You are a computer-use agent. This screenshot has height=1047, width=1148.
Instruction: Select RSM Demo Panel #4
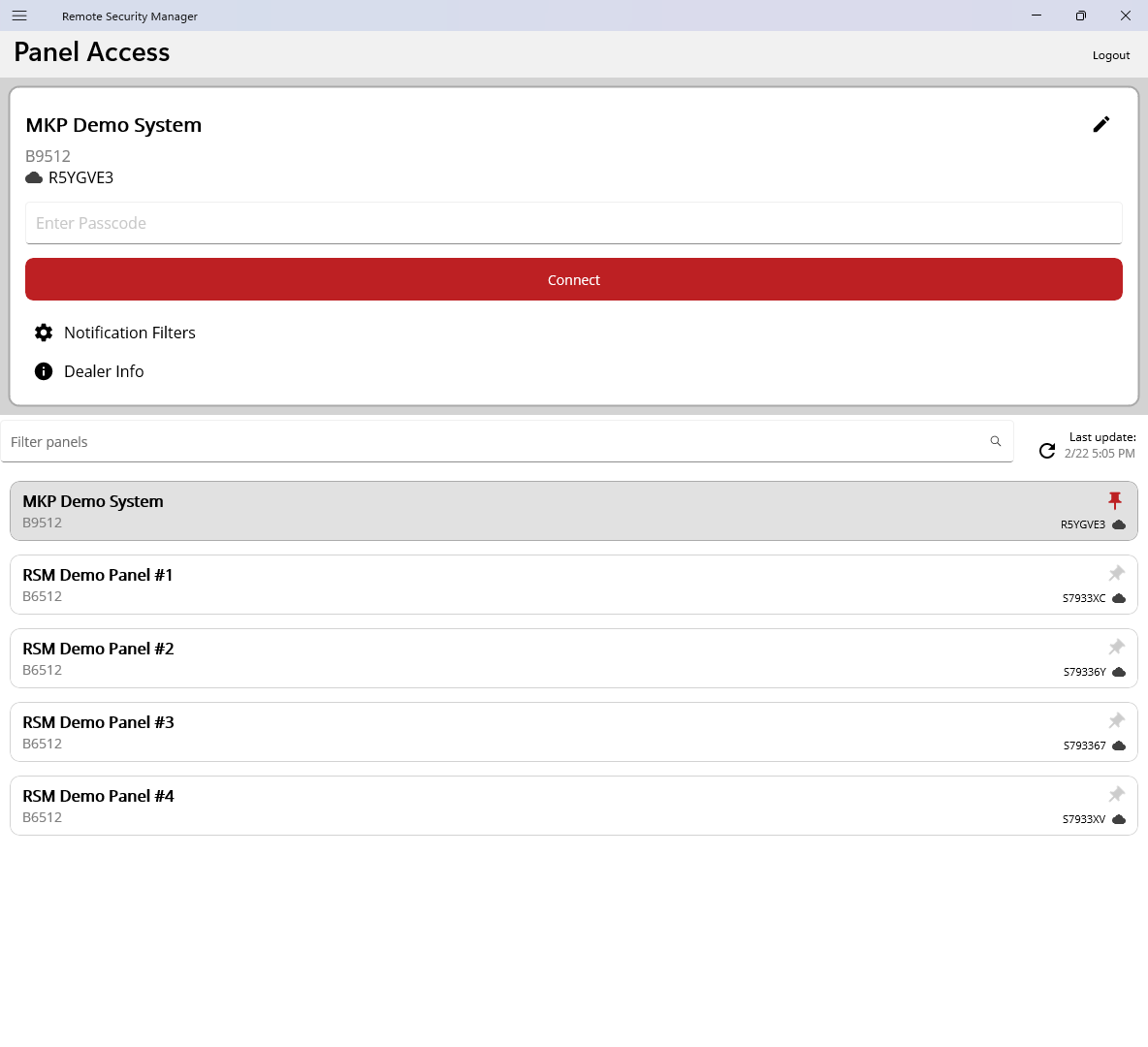click(x=573, y=806)
